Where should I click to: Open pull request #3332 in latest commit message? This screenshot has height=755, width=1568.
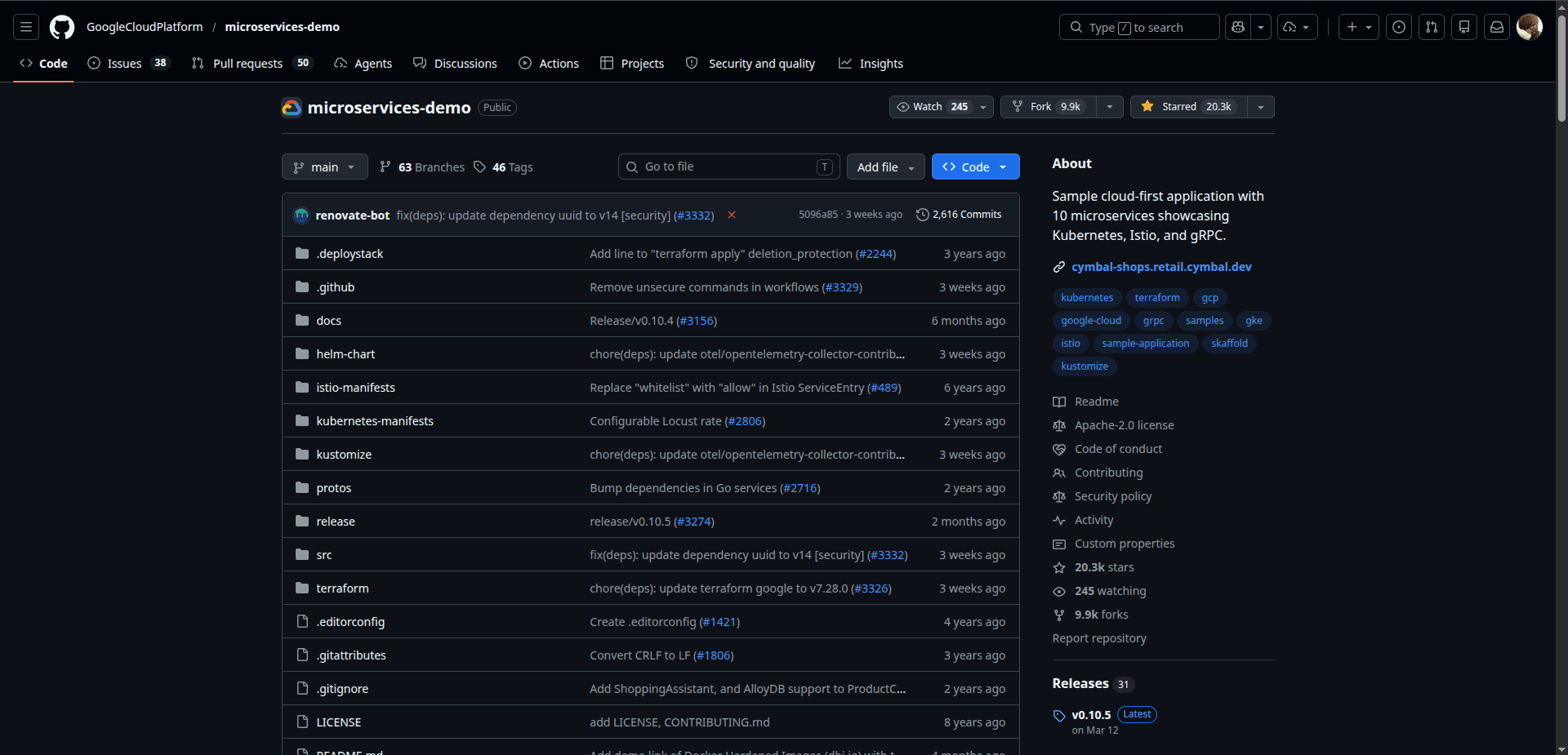click(693, 215)
